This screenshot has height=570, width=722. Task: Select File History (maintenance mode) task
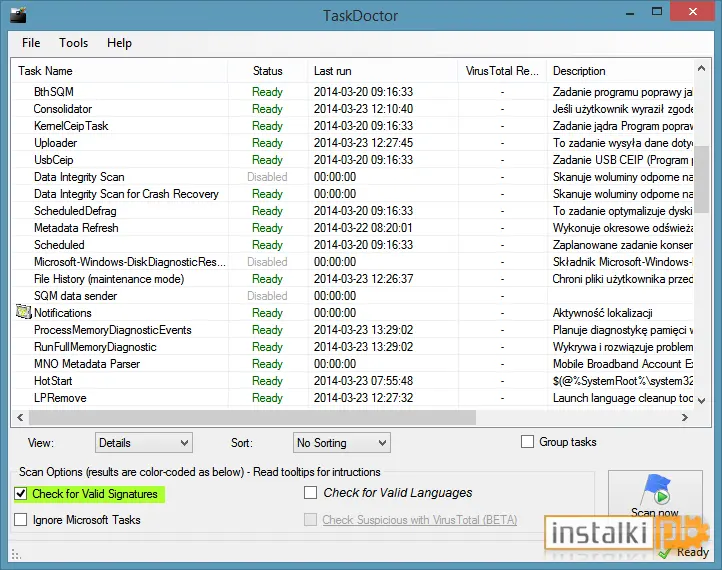(109, 279)
